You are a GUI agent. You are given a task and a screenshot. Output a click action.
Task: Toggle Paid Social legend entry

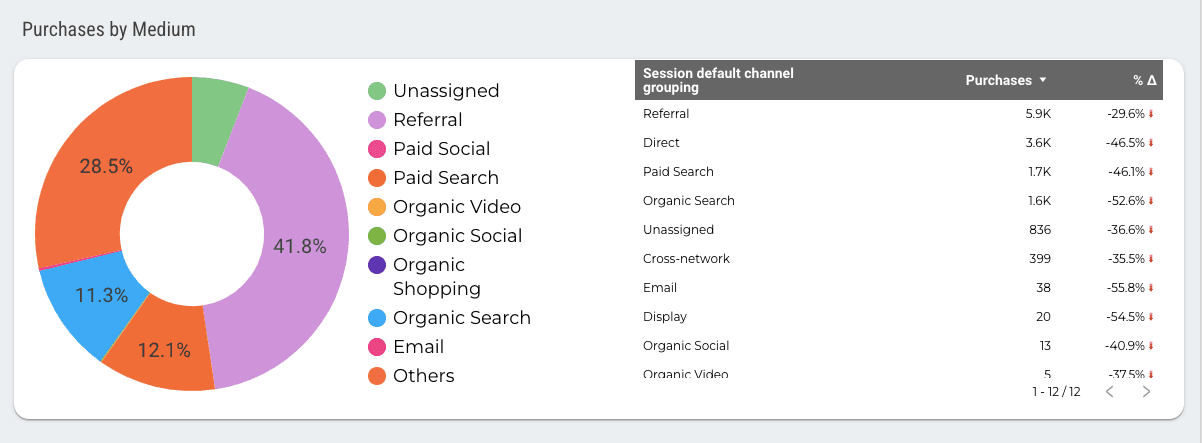pos(441,149)
